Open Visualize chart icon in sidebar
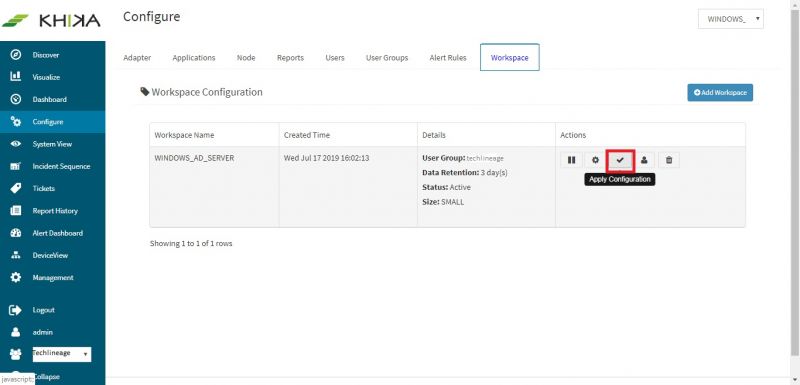800x385 pixels. (16, 76)
